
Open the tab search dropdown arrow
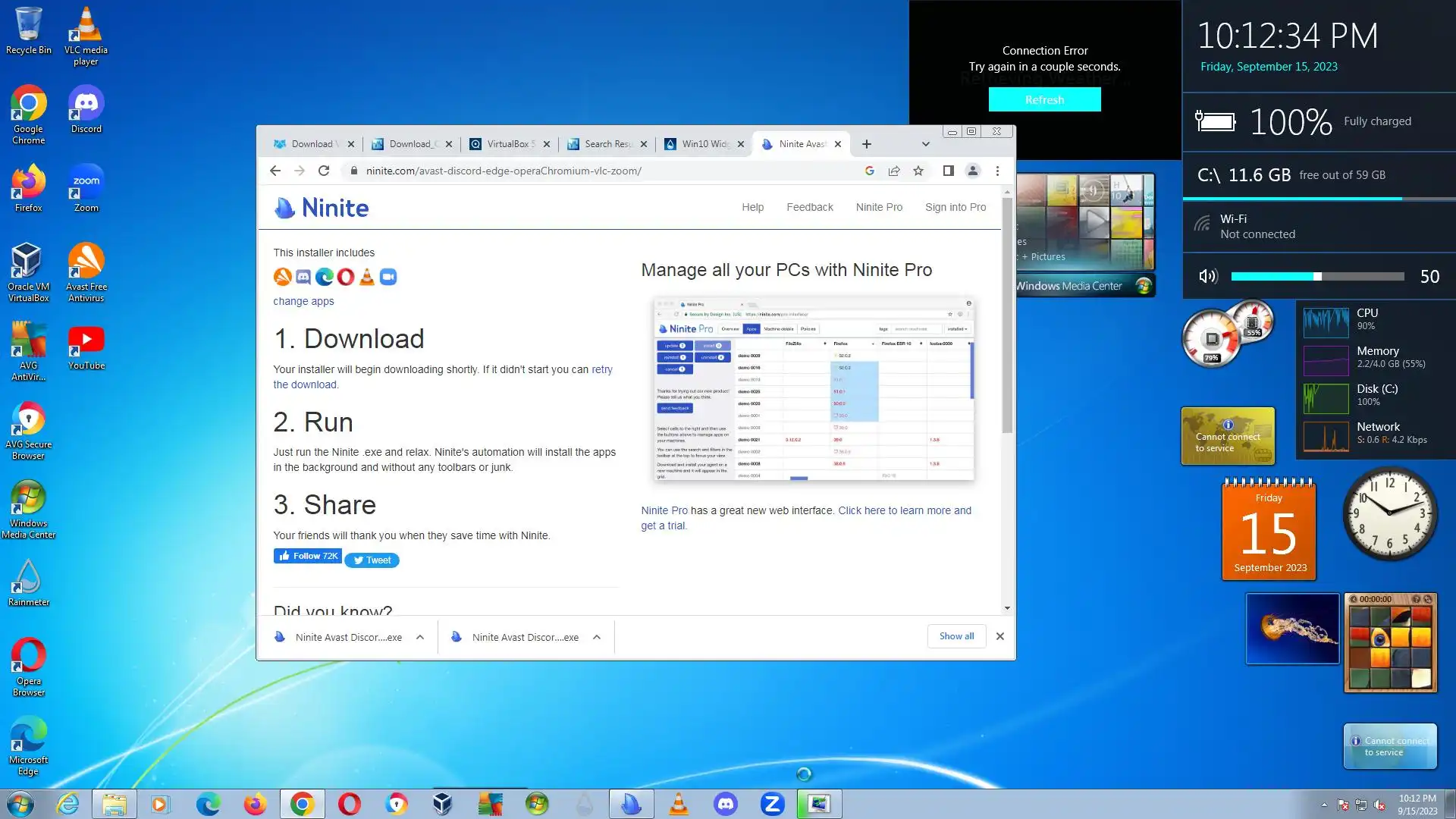(x=925, y=144)
